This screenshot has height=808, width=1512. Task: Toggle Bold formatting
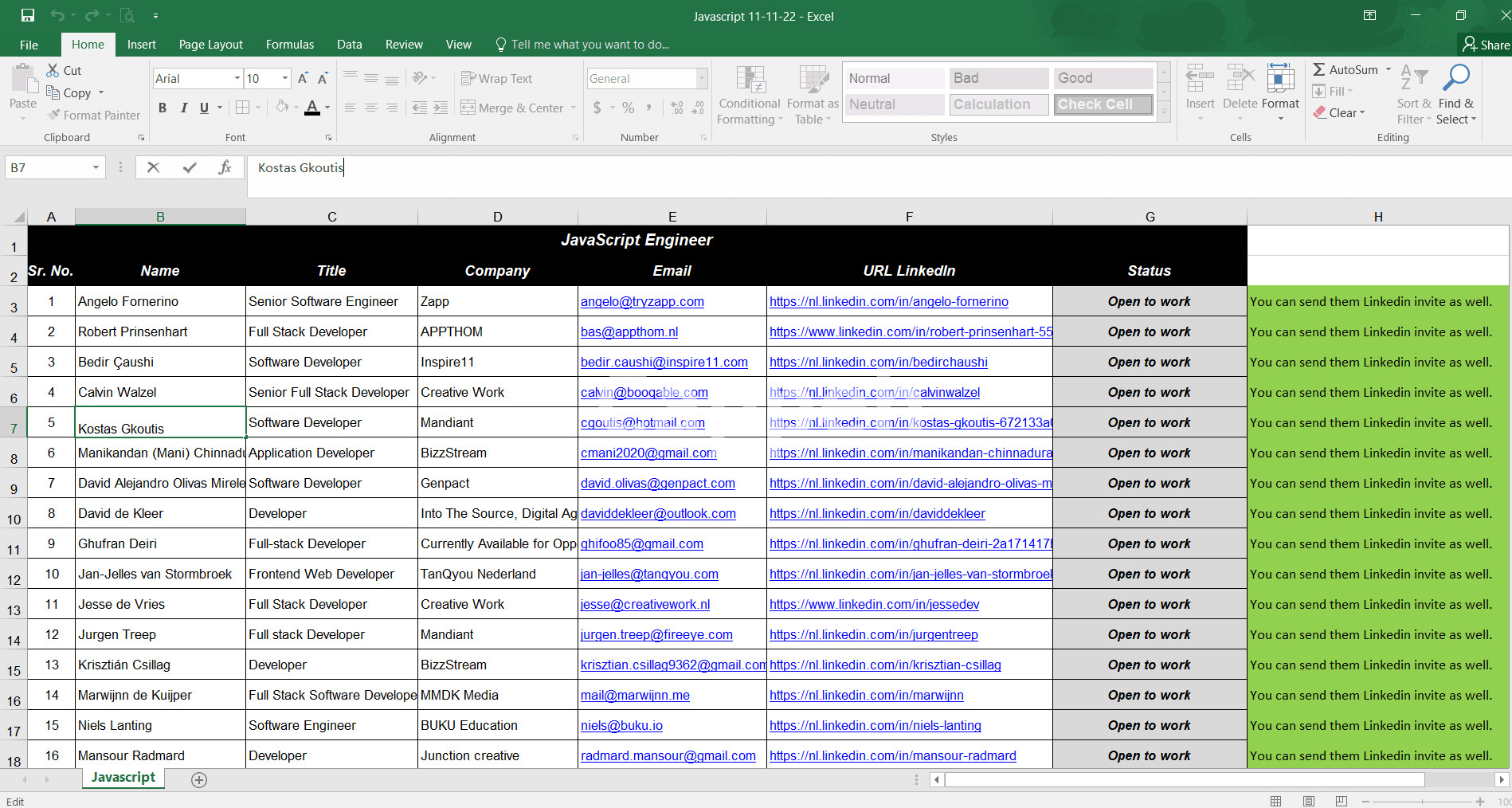point(163,108)
